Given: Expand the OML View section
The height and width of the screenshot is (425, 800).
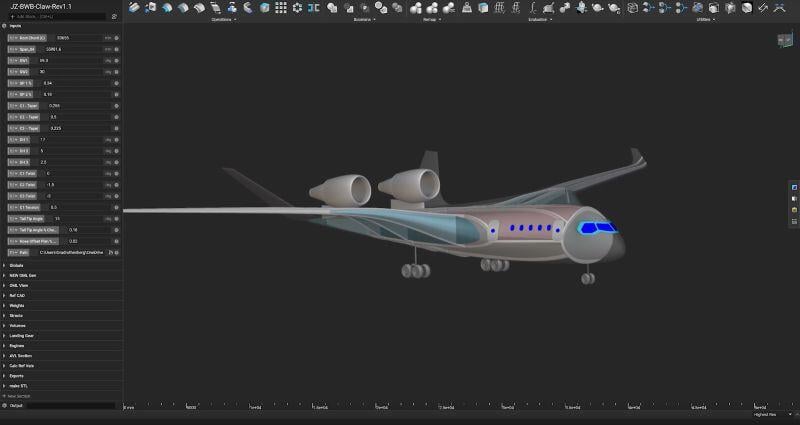Looking at the screenshot, I should (5, 286).
